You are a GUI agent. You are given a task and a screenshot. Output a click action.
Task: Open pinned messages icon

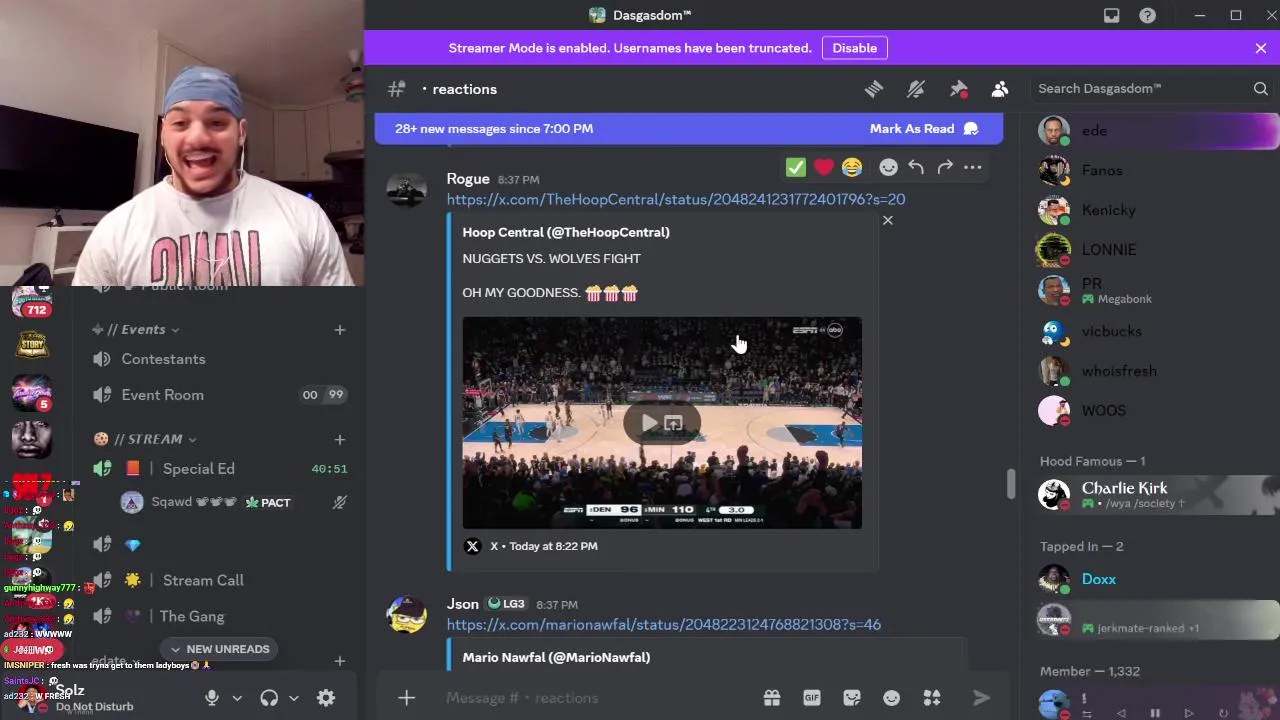[958, 89]
